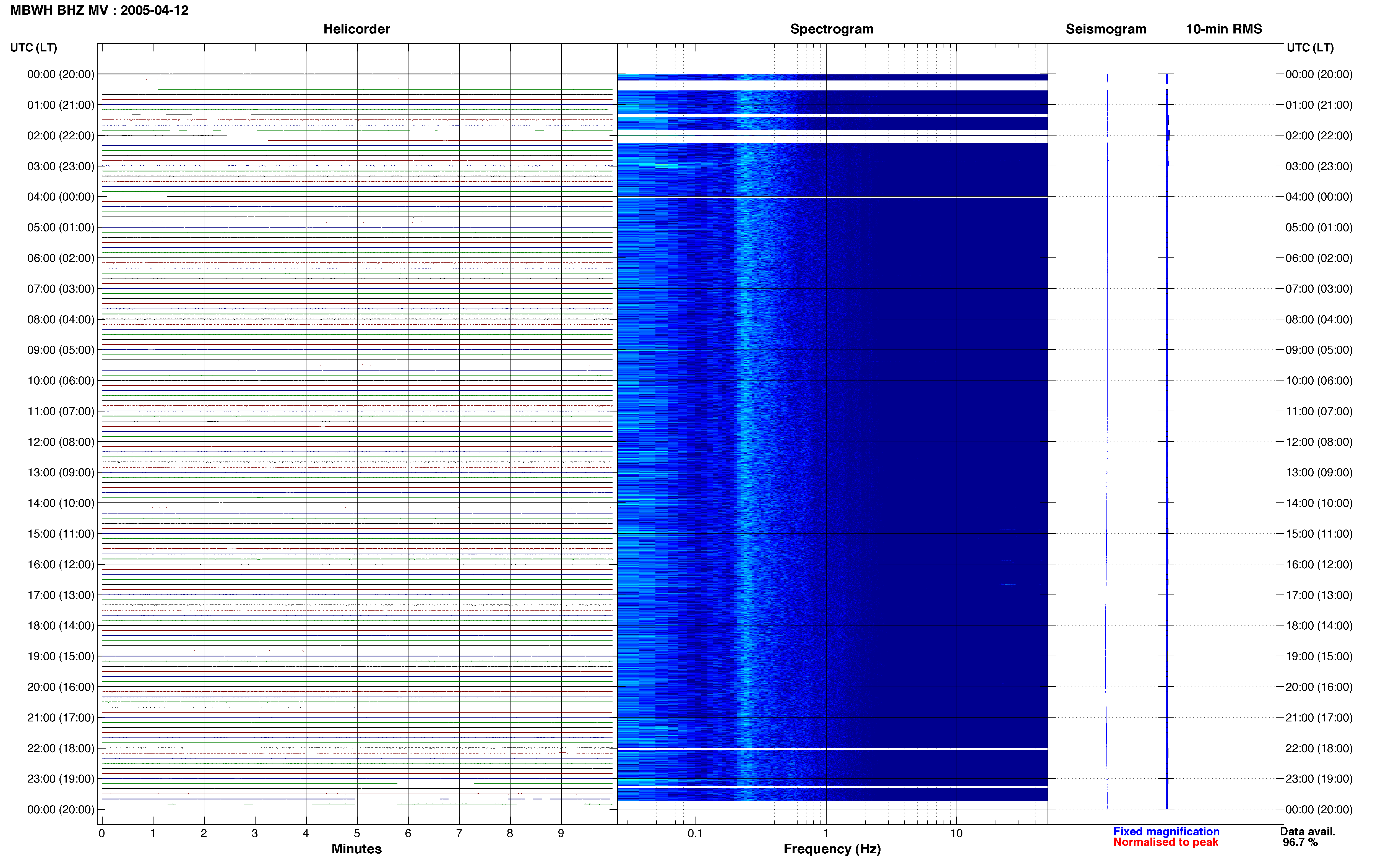Viewport: 1388px width, 868px height.
Task: Click 11:00 (07:00) on the RMS-side time axis
Action: [1319, 411]
